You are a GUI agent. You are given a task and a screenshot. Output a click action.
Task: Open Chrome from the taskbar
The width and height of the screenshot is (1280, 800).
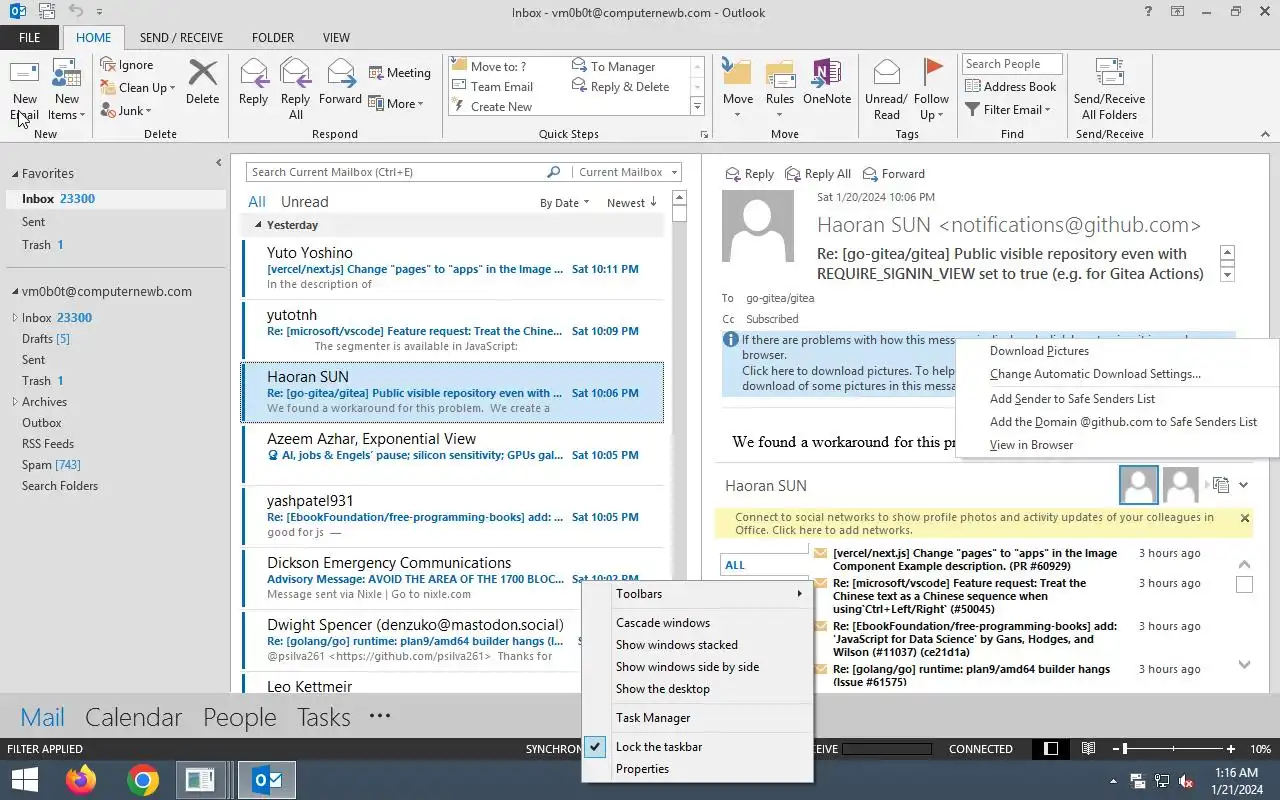143,780
